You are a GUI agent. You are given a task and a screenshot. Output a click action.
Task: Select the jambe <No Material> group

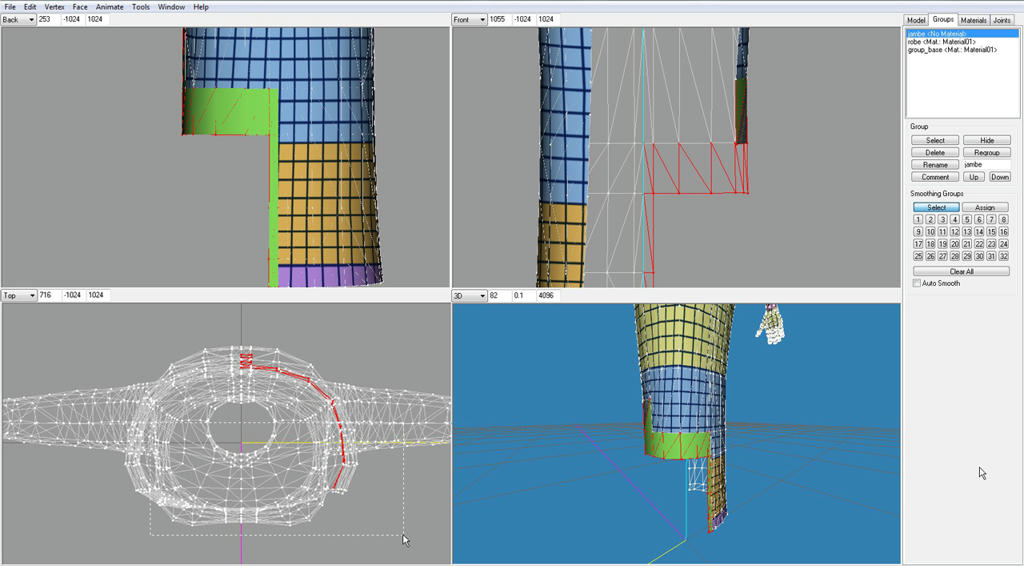pyautogui.click(x=962, y=33)
